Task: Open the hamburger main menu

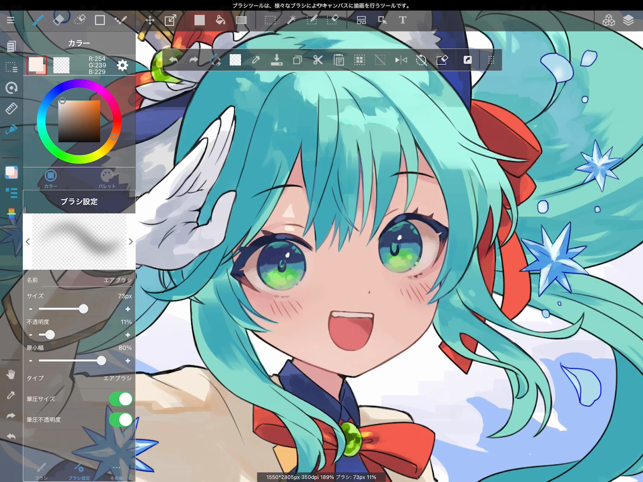Action: pos(11,20)
